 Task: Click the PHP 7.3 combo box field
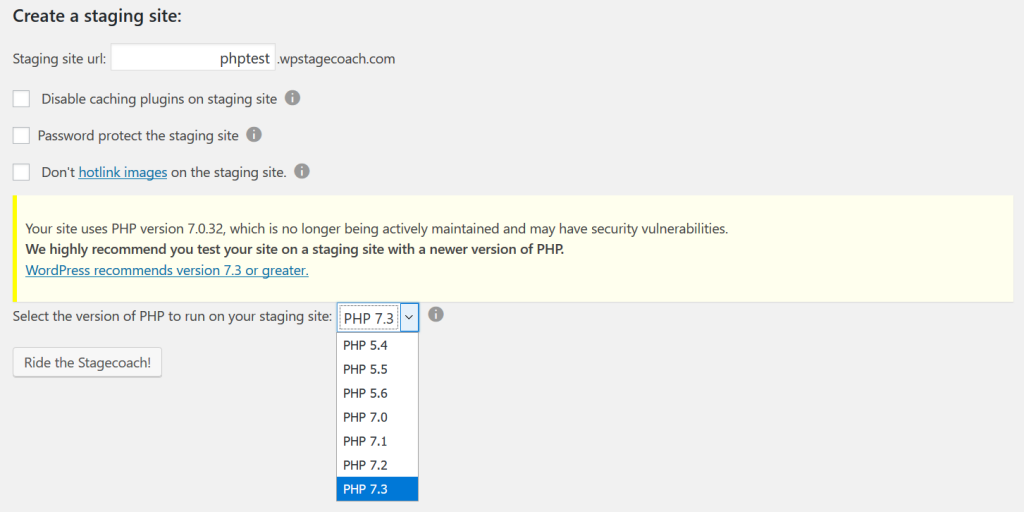tap(377, 317)
